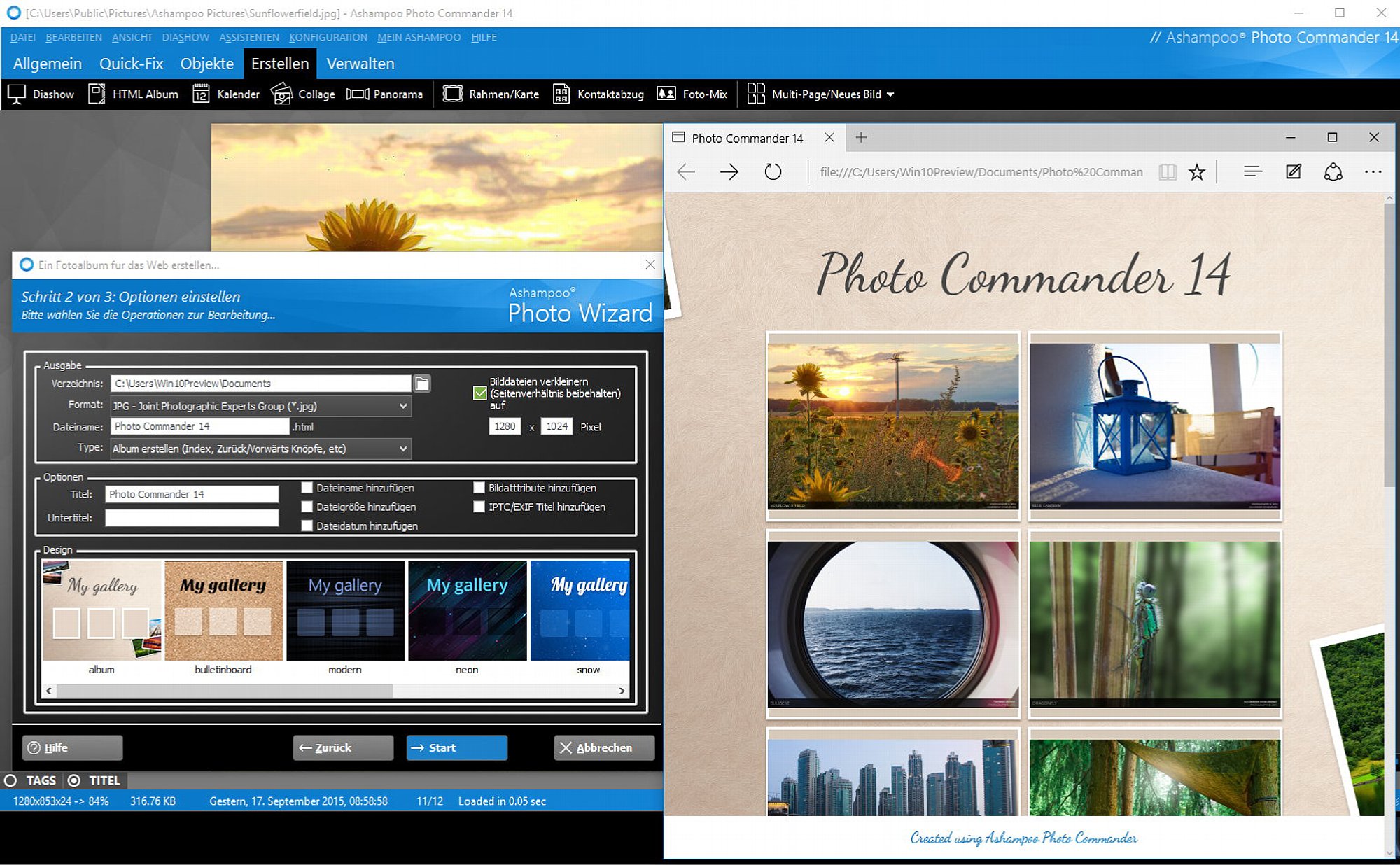Click the Start button

pos(456,747)
